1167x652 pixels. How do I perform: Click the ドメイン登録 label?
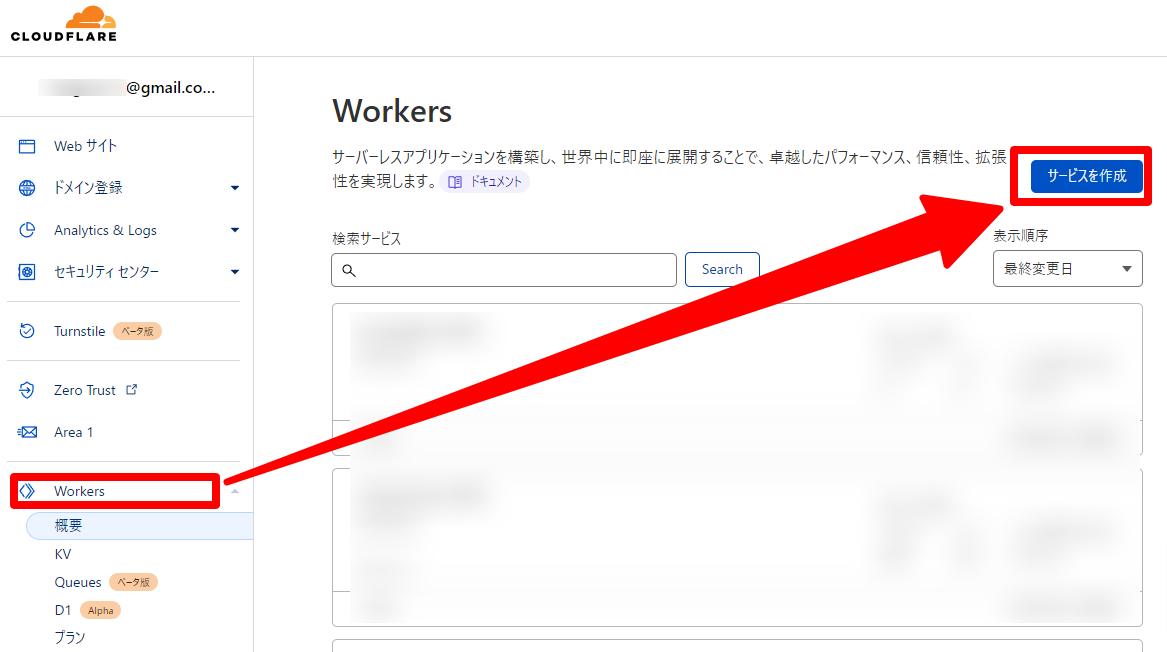(88, 188)
